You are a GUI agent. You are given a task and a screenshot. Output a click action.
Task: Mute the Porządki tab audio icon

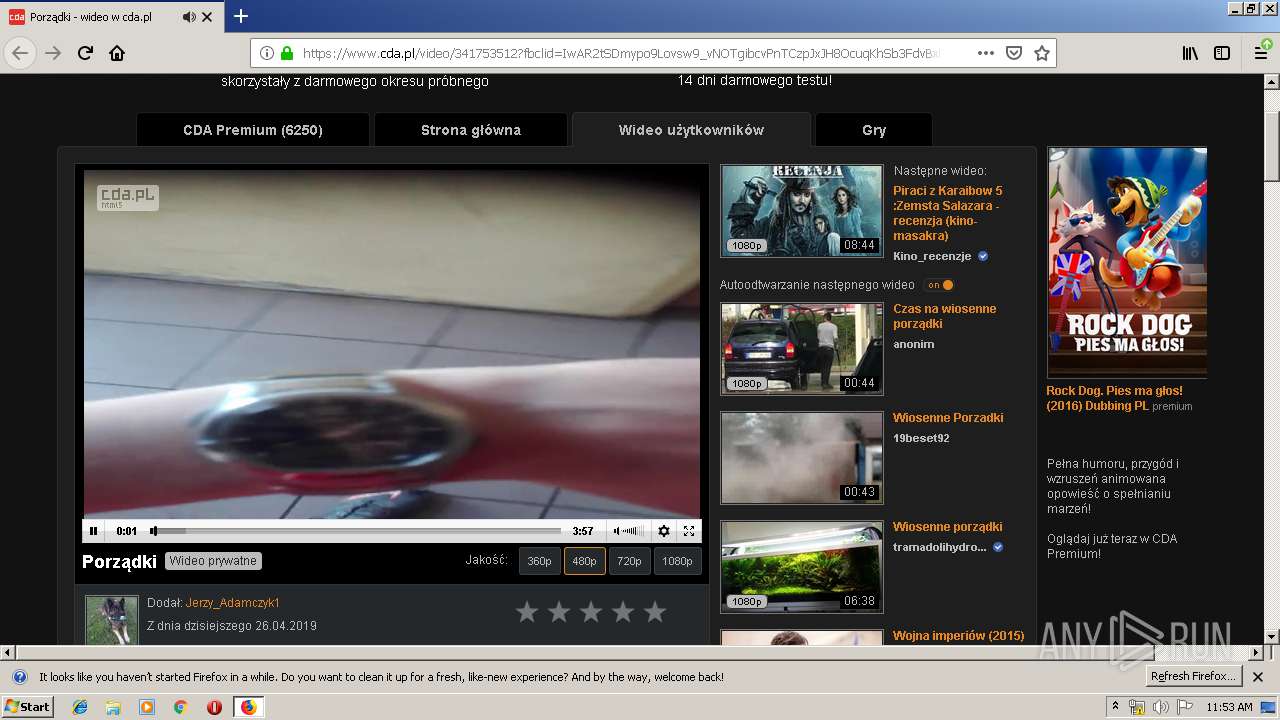tap(189, 17)
